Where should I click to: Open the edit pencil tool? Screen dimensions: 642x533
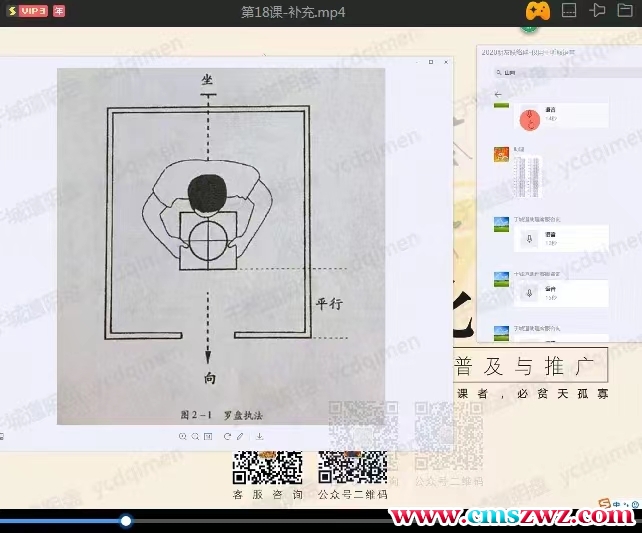coord(241,436)
